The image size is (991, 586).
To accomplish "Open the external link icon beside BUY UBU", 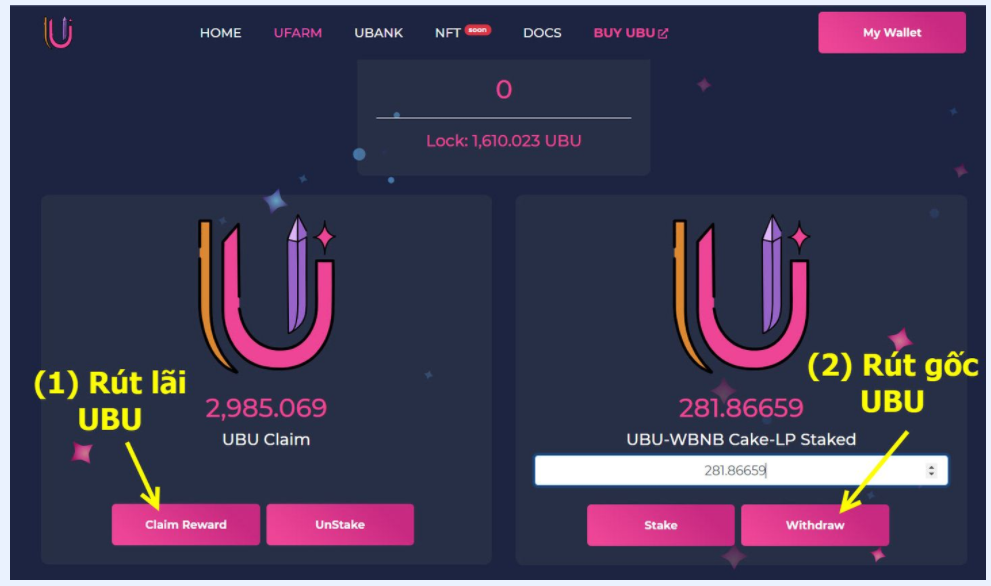I will [663, 33].
